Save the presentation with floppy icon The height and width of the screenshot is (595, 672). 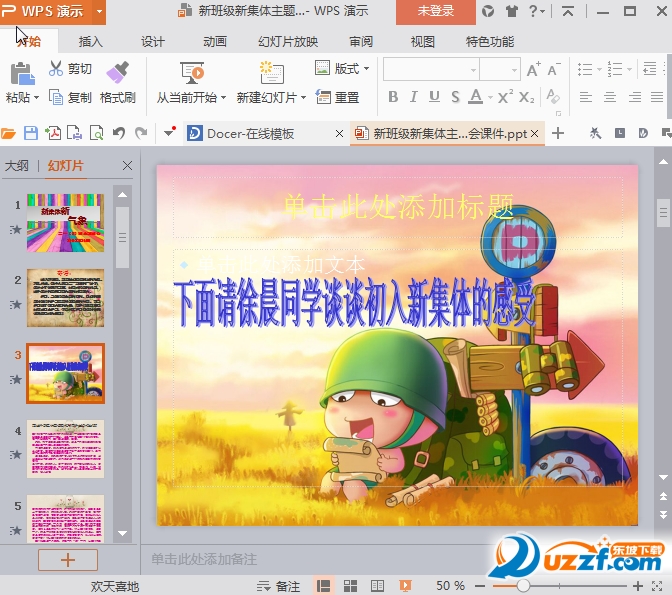pyautogui.click(x=30, y=134)
